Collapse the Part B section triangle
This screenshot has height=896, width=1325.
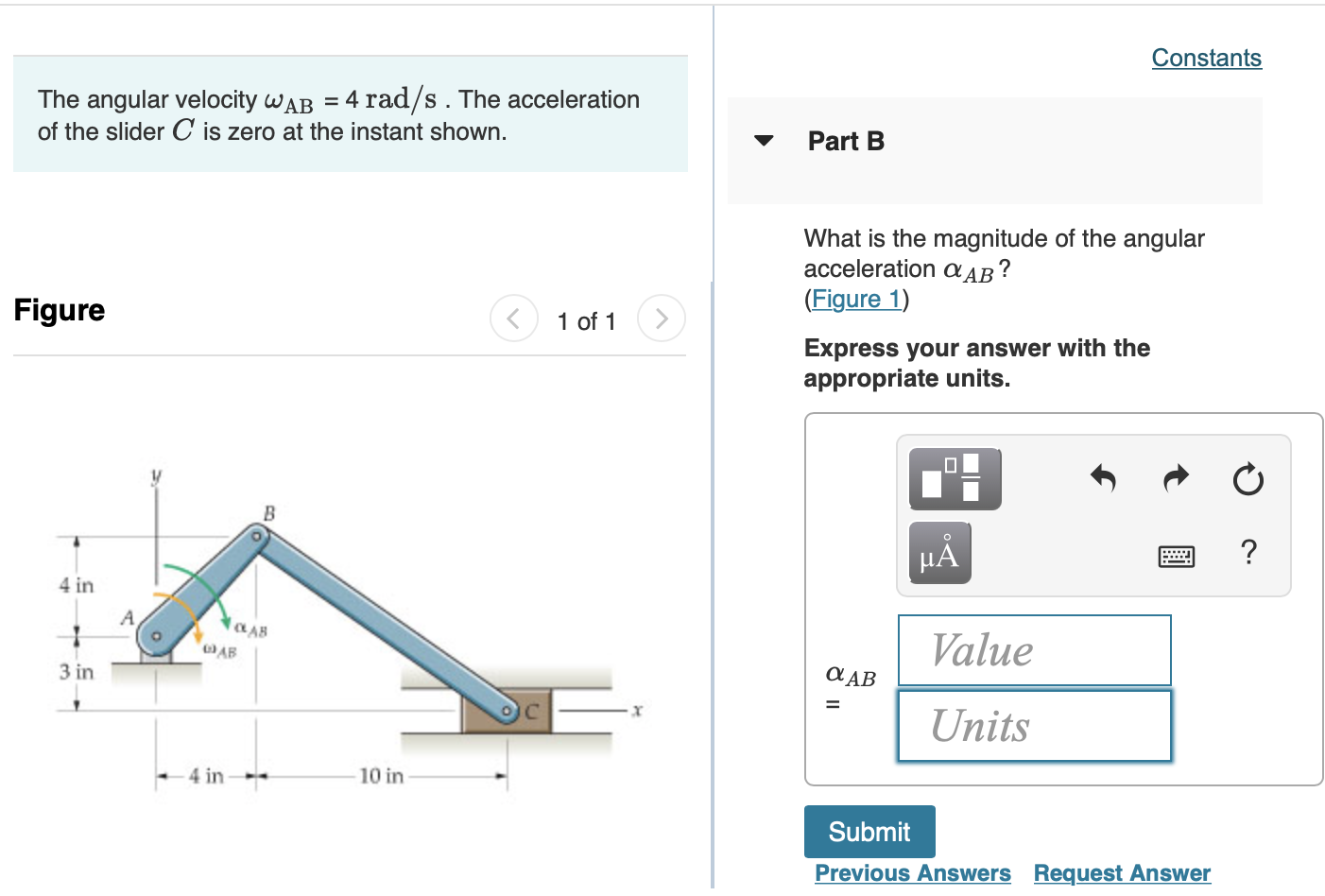point(765,141)
